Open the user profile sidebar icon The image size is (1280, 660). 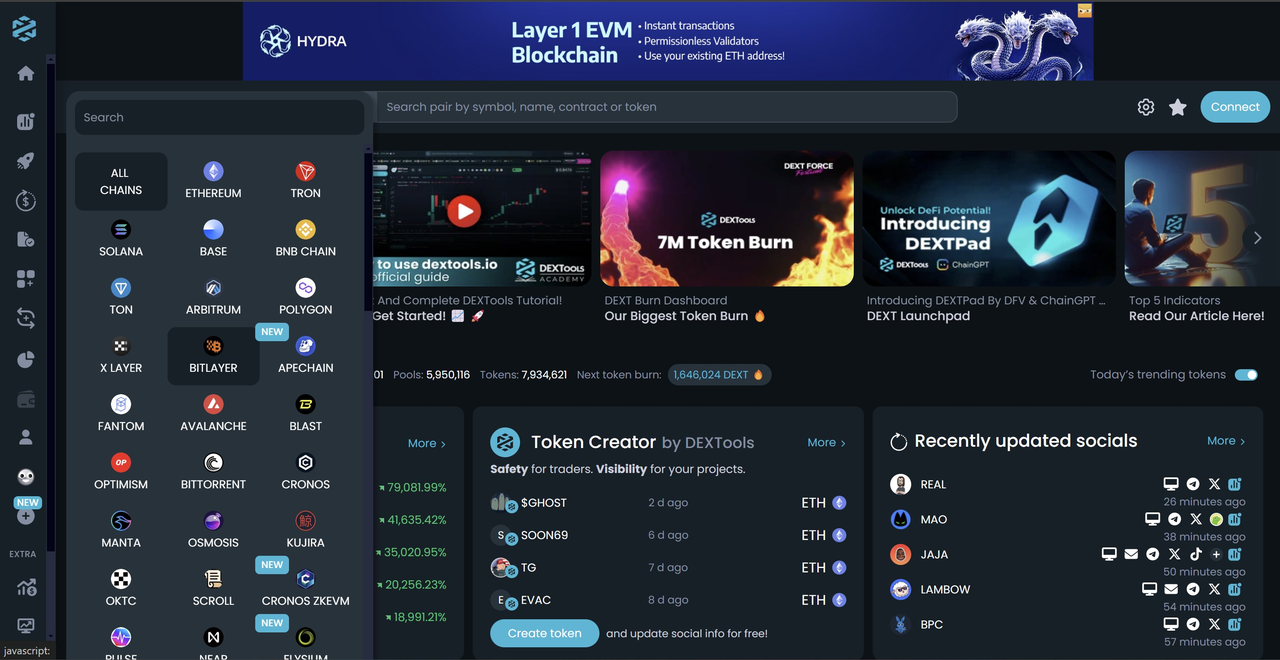click(x=26, y=437)
